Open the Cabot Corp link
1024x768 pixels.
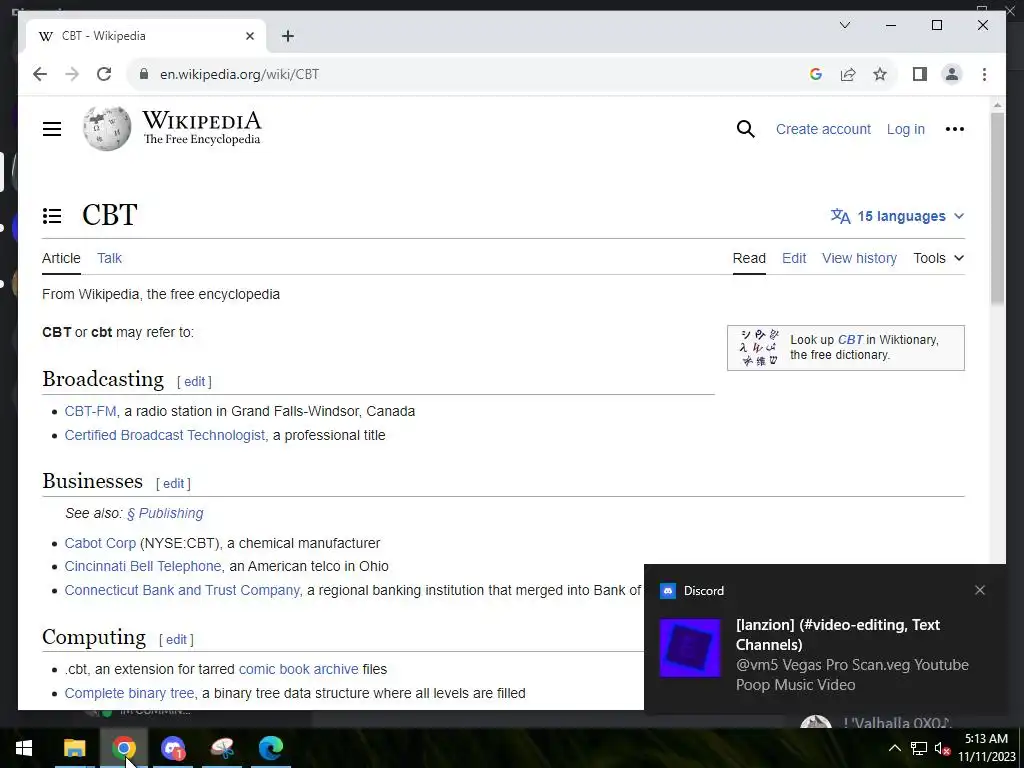pyautogui.click(x=100, y=543)
